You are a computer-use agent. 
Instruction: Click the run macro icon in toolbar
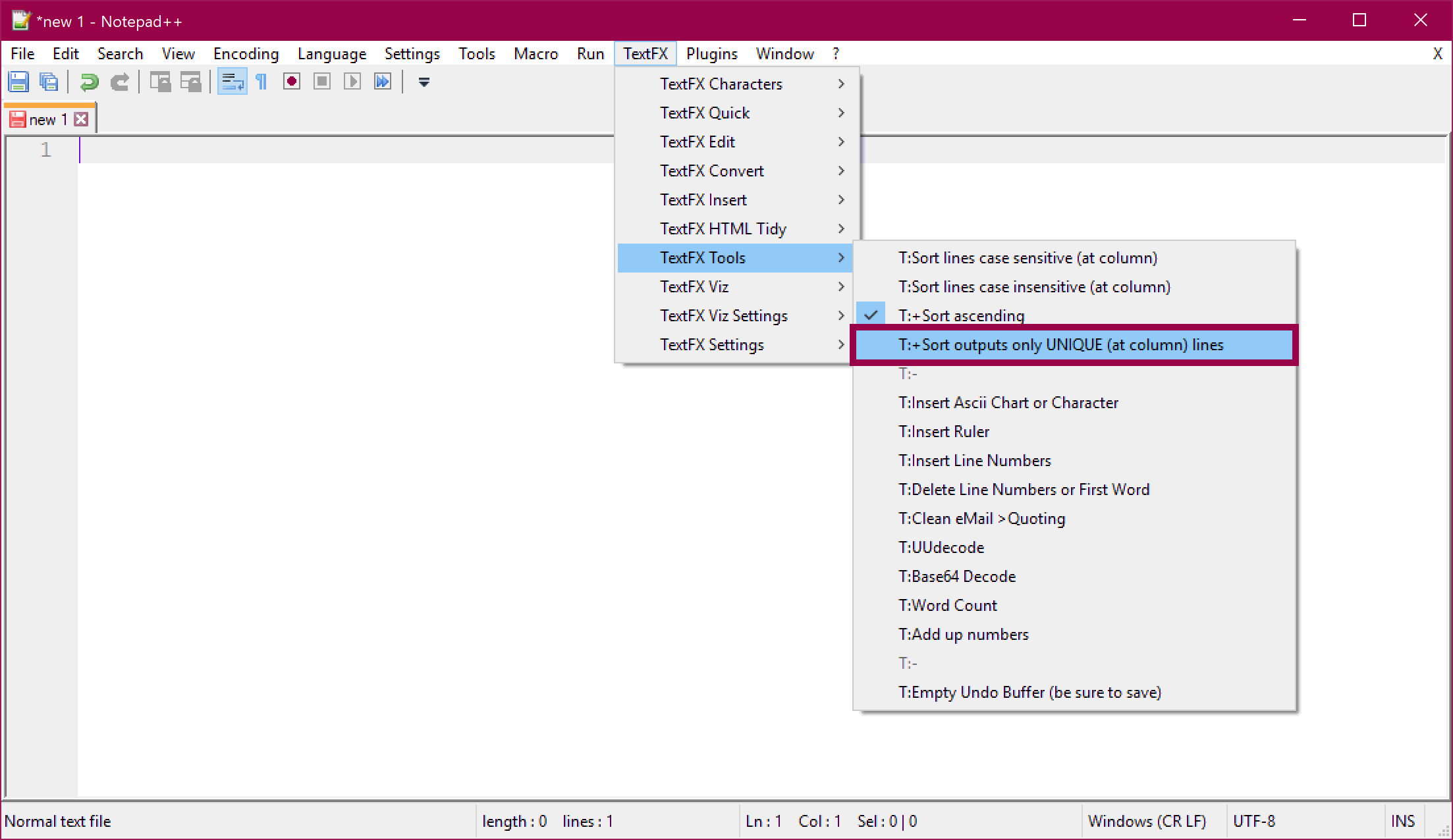pos(354,82)
